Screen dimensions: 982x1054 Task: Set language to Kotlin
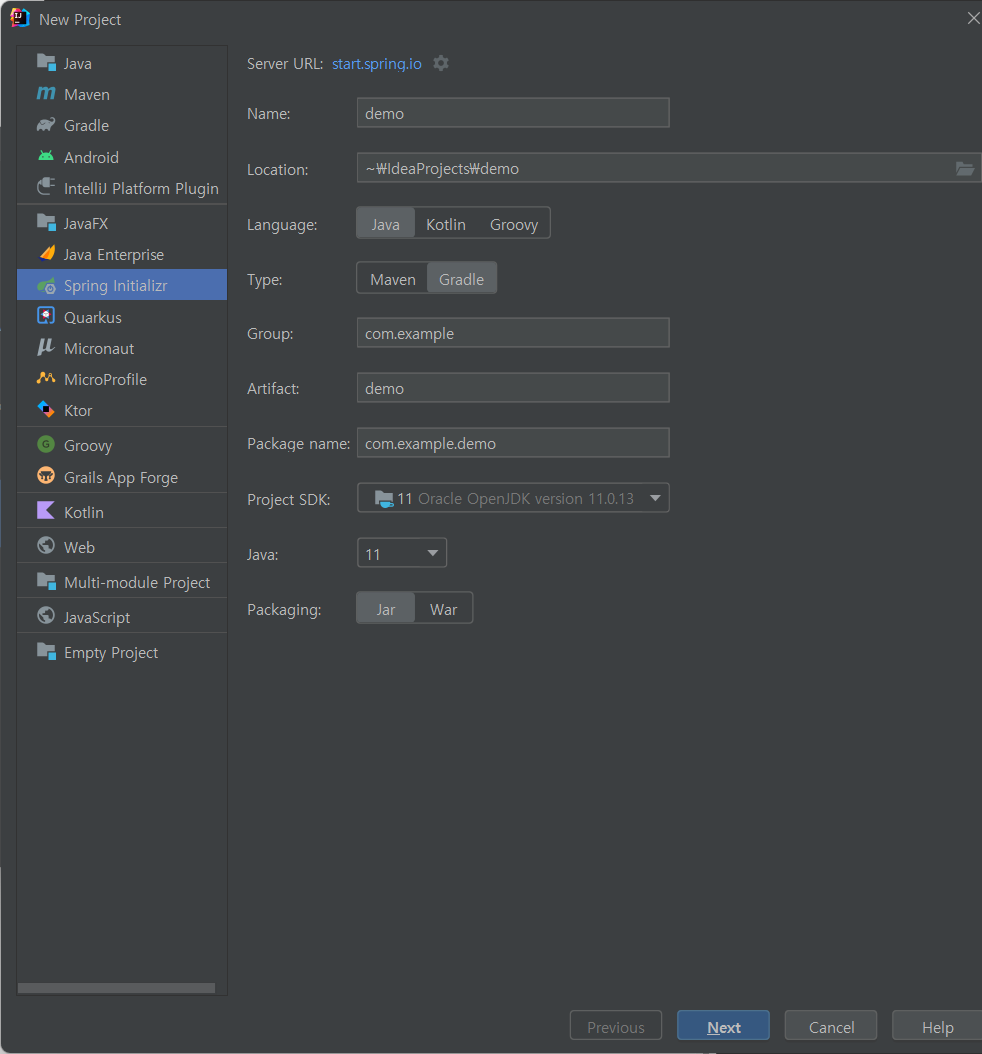tap(446, 224)
